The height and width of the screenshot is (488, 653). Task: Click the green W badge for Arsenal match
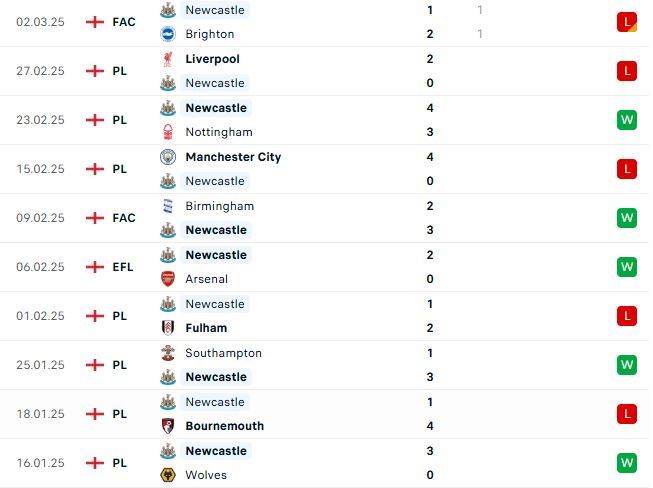tap(627, 267)
